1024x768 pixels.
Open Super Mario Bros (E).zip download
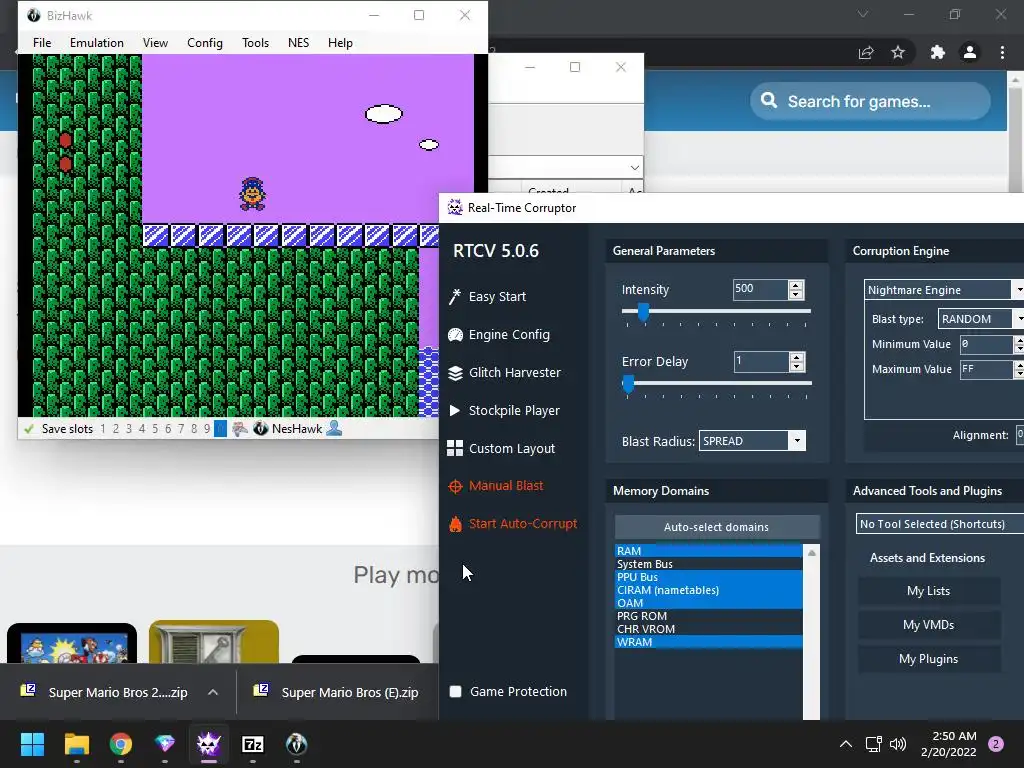tap(338, 692)
